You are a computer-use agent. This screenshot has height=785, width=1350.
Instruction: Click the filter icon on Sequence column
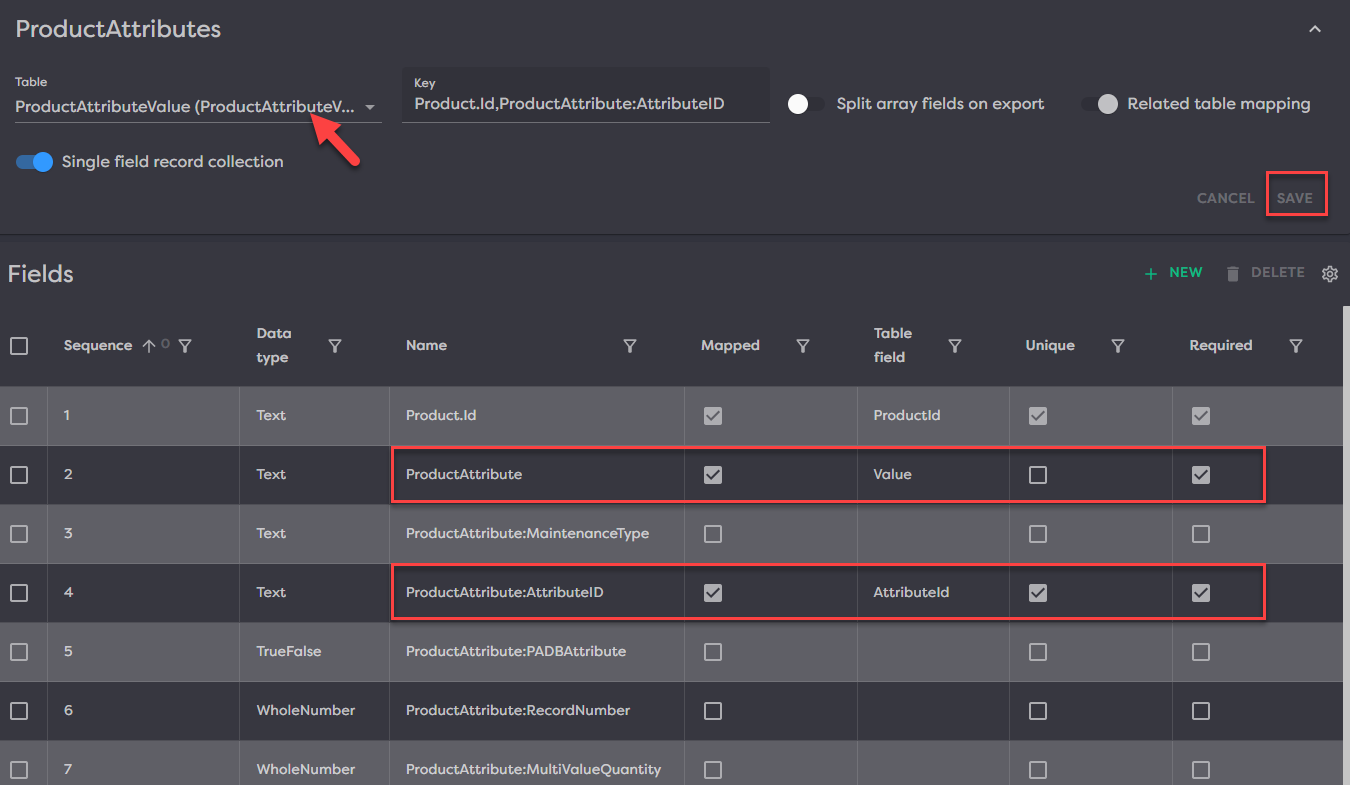click(x=185, y=346)
